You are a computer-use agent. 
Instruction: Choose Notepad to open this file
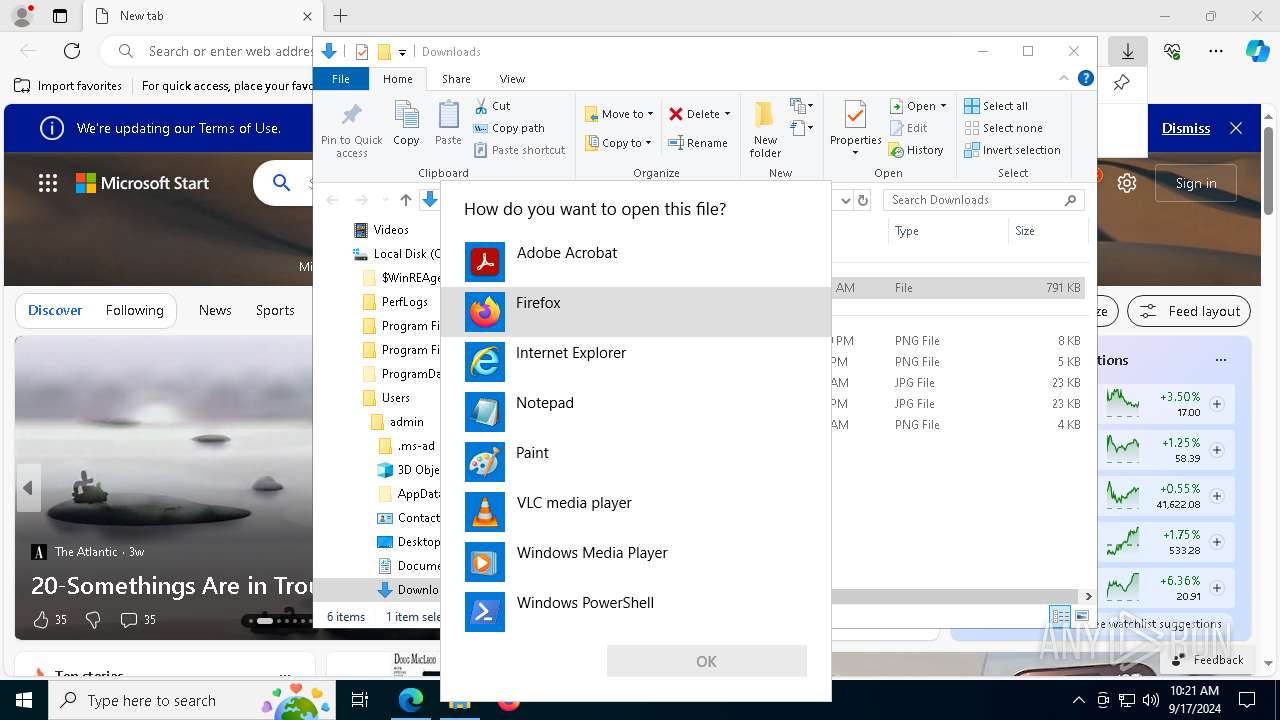pyautogui.click(x=636, y=412)
